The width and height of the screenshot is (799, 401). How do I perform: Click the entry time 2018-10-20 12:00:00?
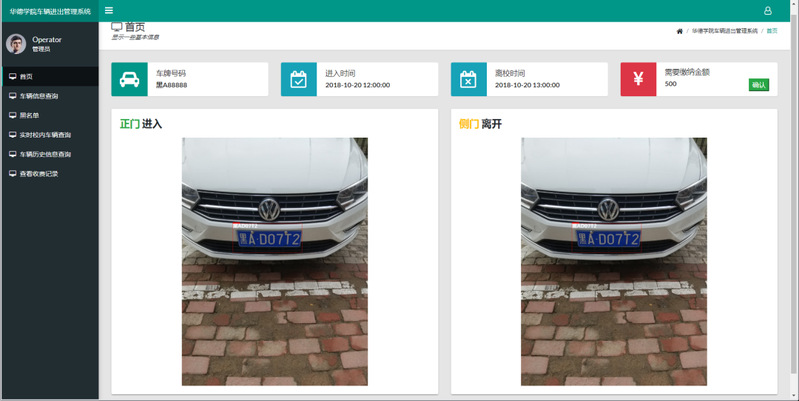point(358,85)
